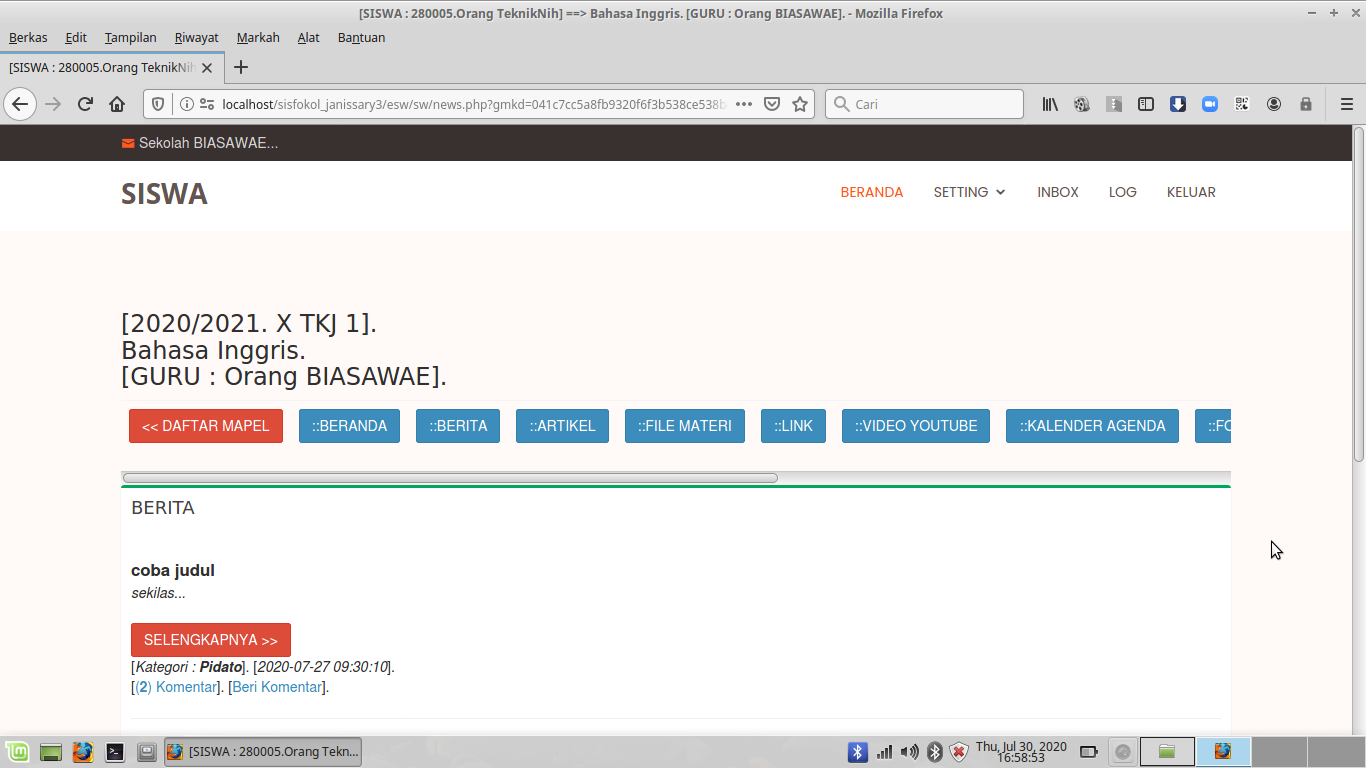
Task: Click the ::BERITA button
Action: point(458,426)
